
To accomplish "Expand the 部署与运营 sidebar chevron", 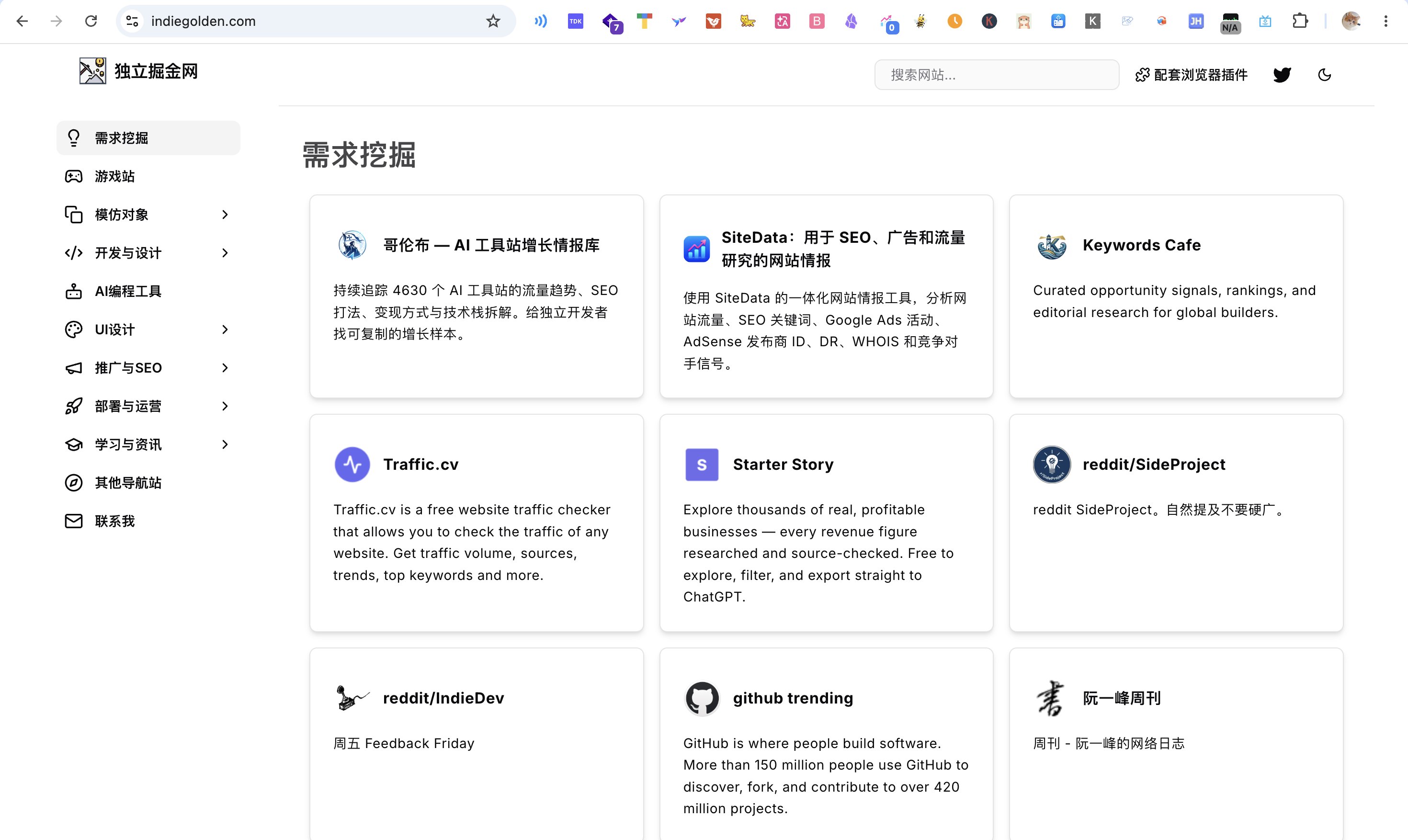I will 225,407.
